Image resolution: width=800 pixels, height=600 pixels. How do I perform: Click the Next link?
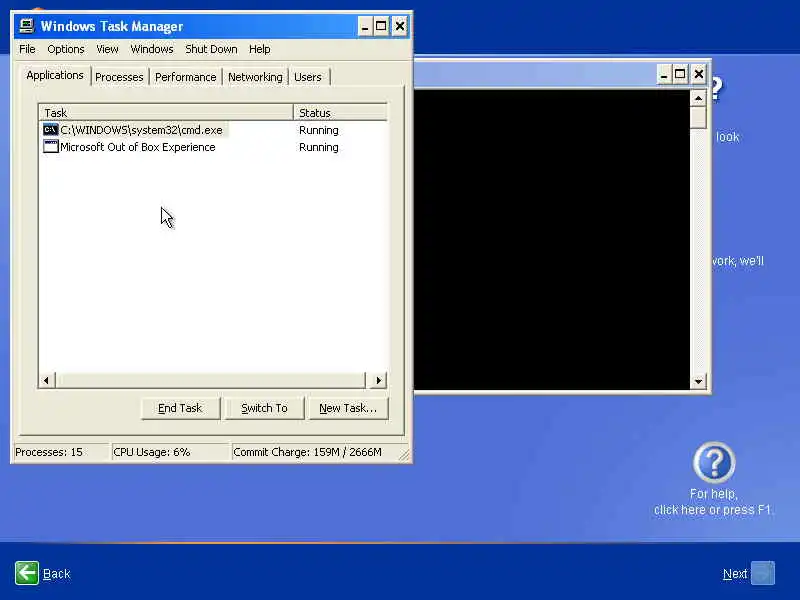[x=735, y=574]
